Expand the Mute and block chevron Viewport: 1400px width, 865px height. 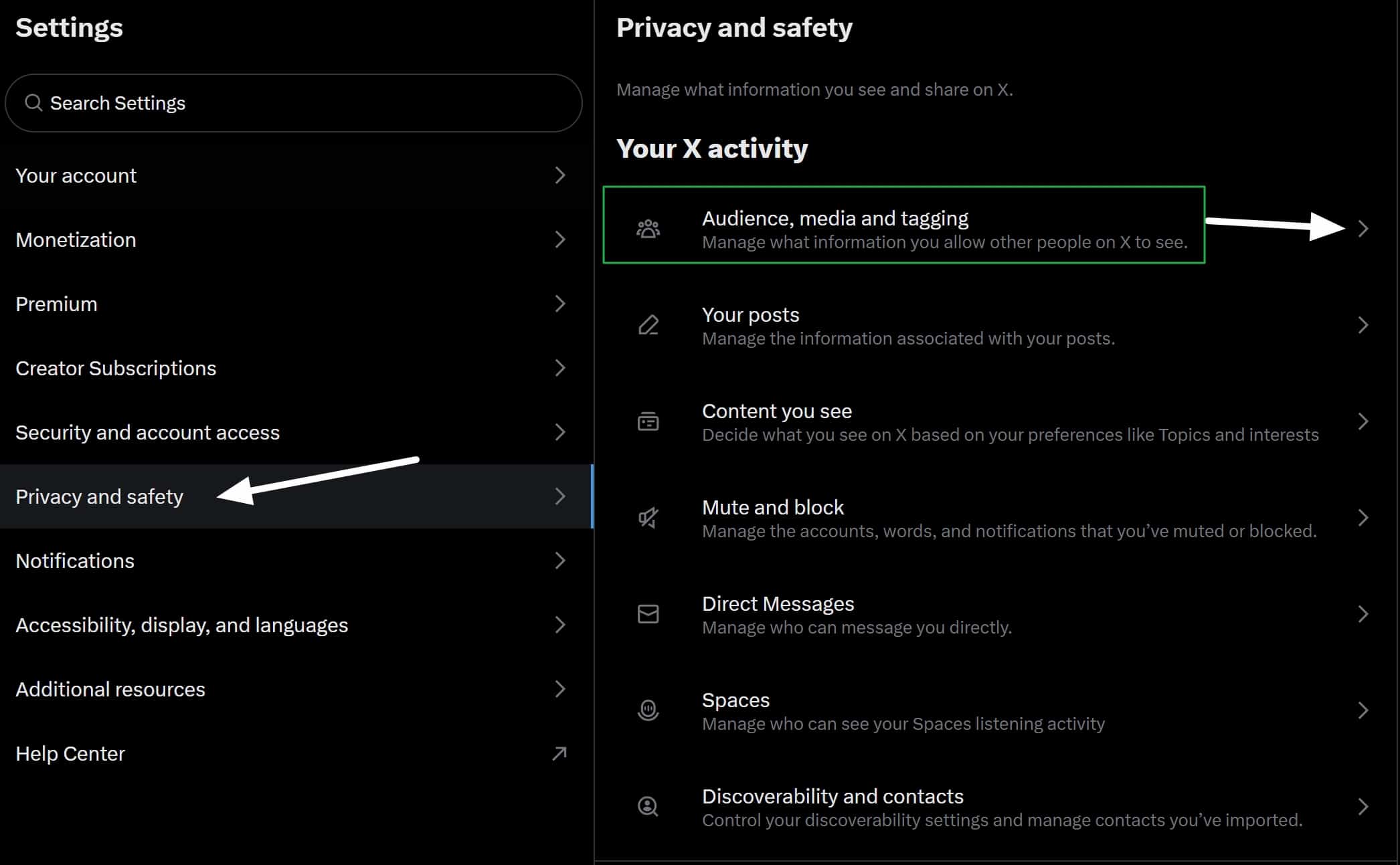(x=1363, y=518)
